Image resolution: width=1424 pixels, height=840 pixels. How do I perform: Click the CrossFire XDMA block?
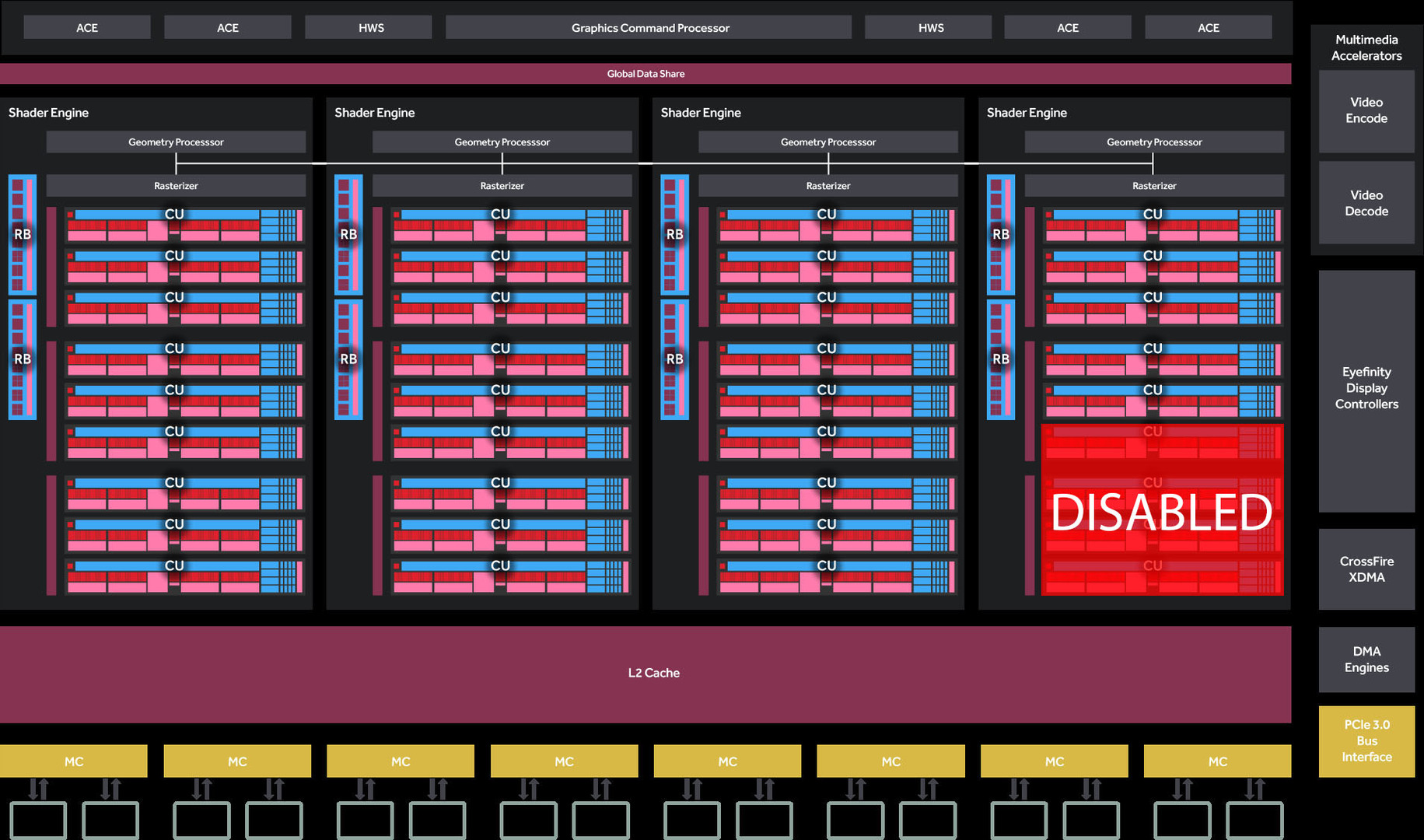1366,569
